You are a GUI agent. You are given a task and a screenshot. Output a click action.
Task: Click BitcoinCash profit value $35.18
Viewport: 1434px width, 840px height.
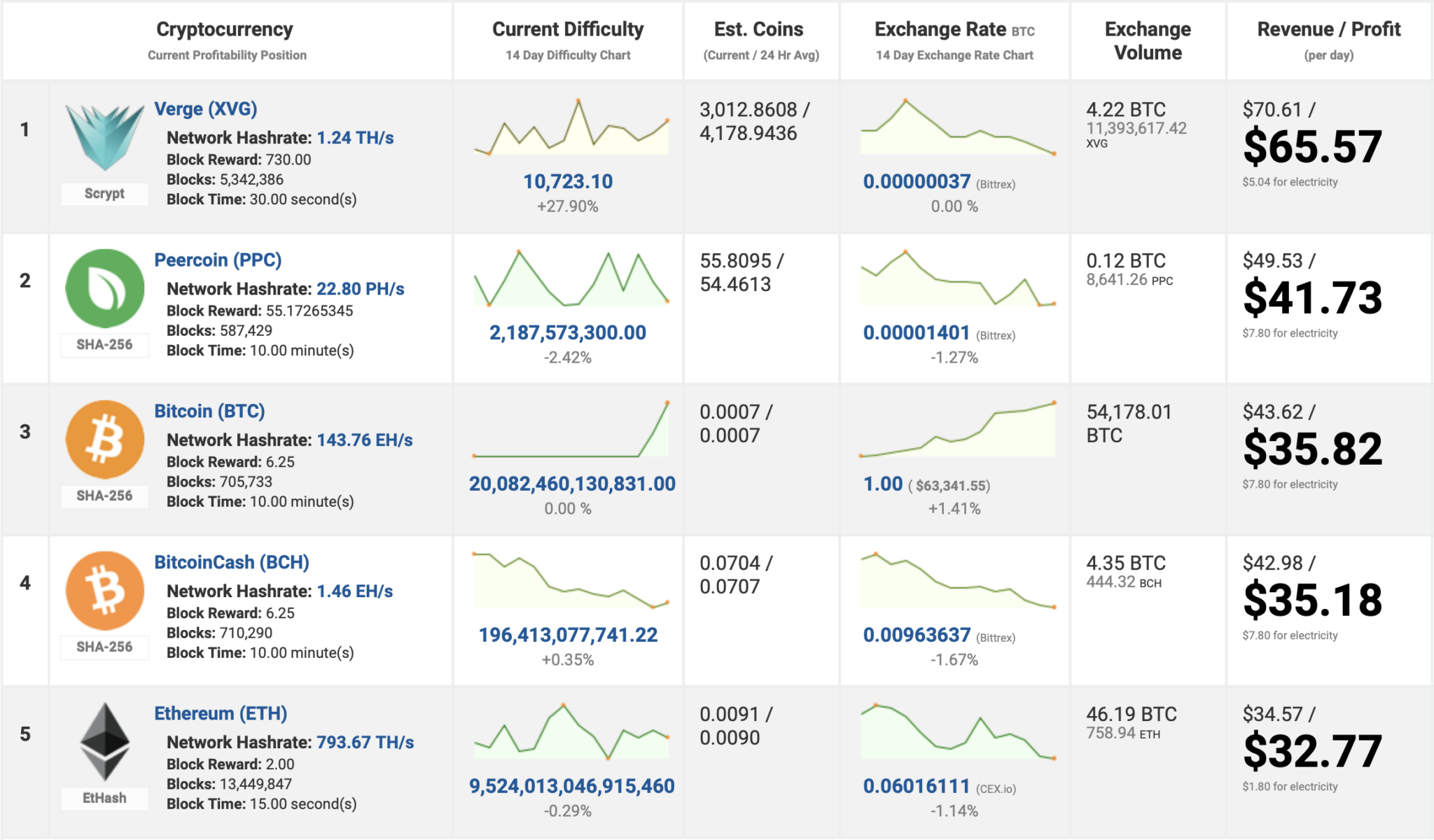[x=1313, y=601]
